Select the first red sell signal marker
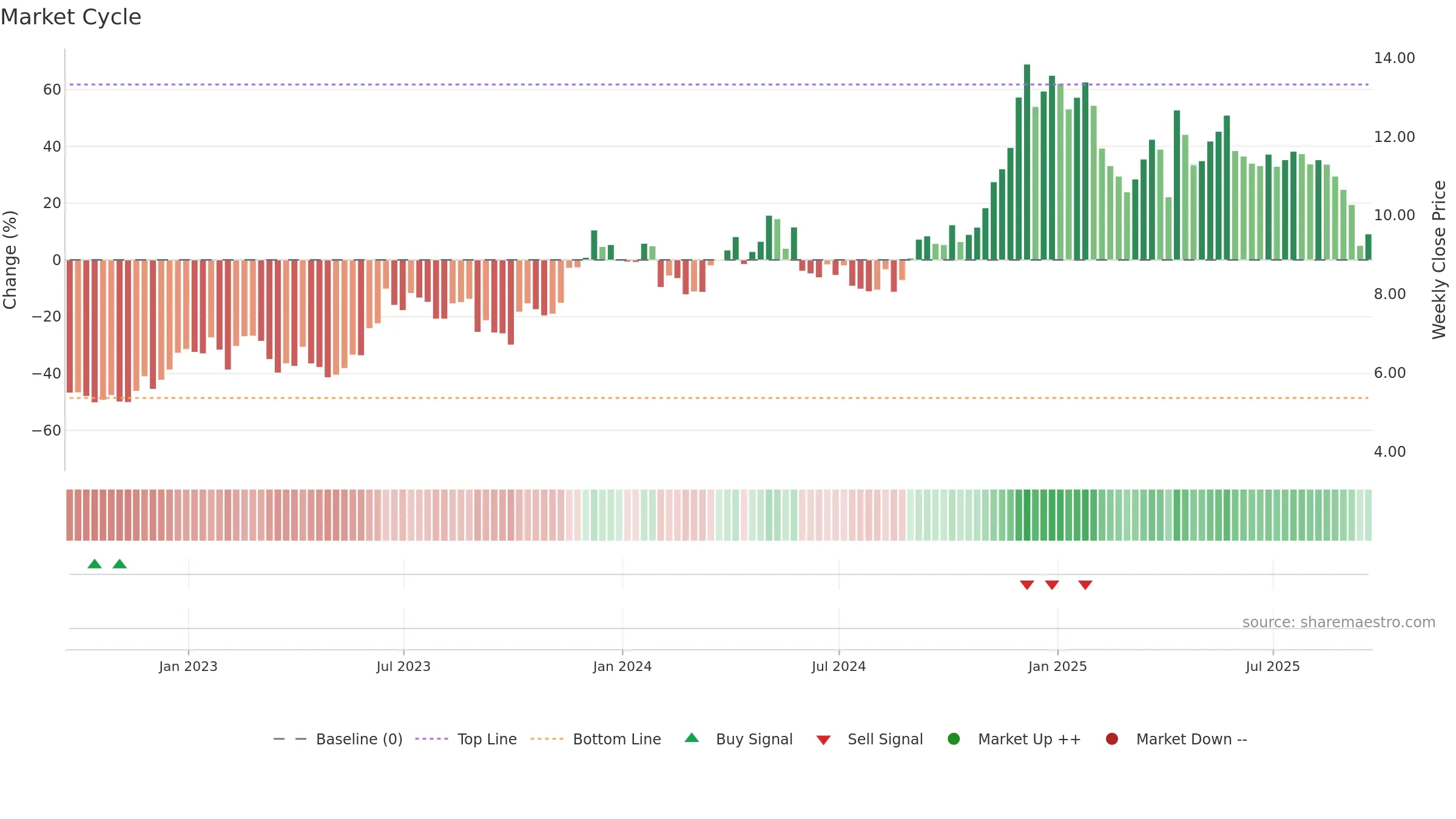This screenshot has height=819, width=1456. 1027,585
